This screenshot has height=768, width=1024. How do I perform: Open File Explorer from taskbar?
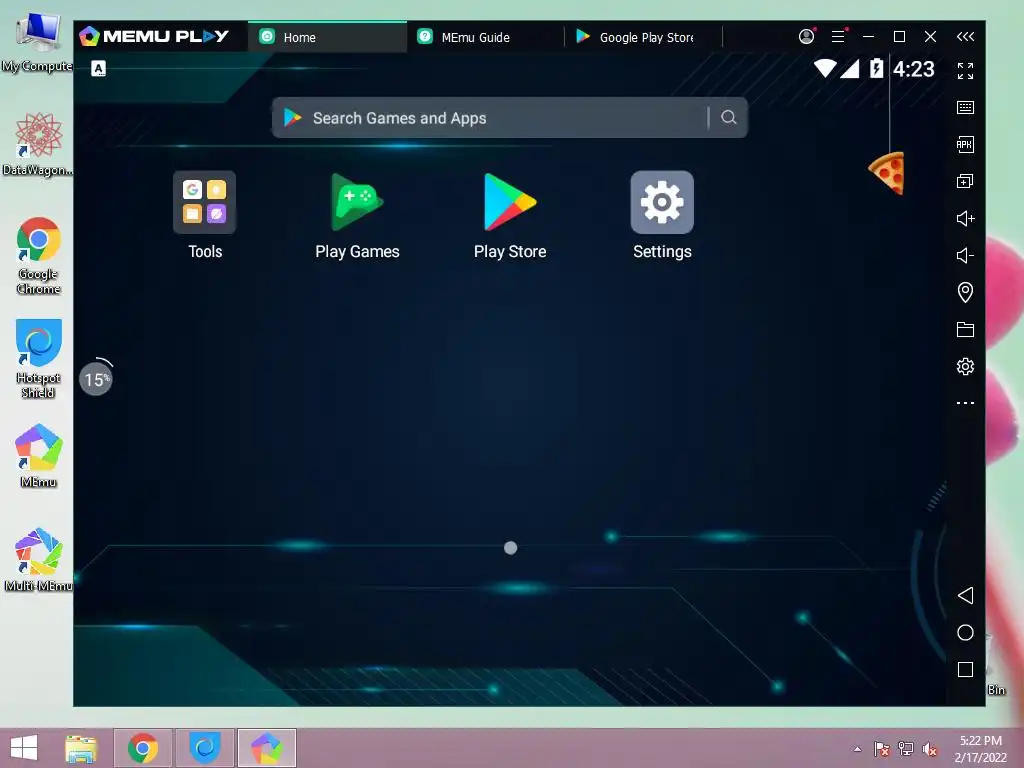(81, 748)
